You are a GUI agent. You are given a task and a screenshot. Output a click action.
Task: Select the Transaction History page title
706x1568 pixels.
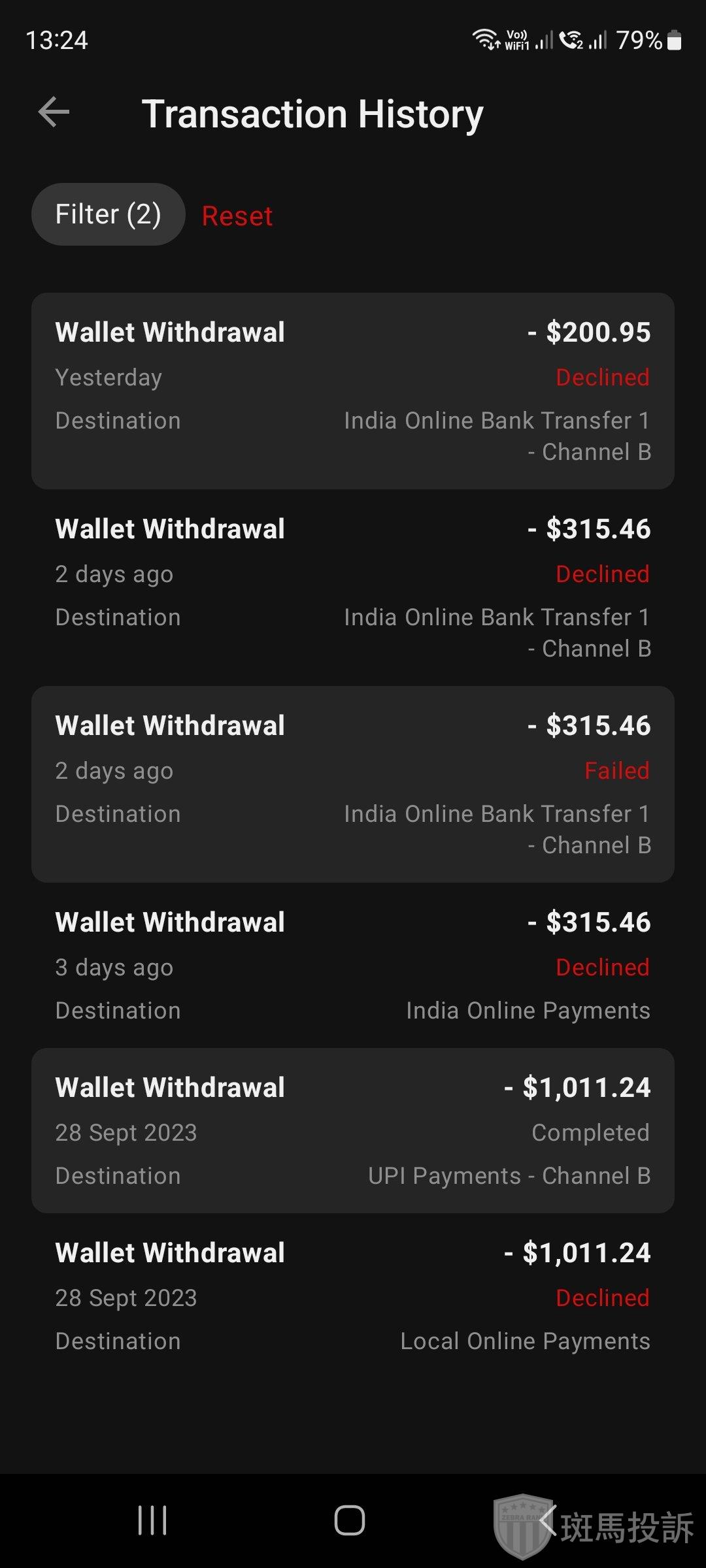tap(312, 114)
